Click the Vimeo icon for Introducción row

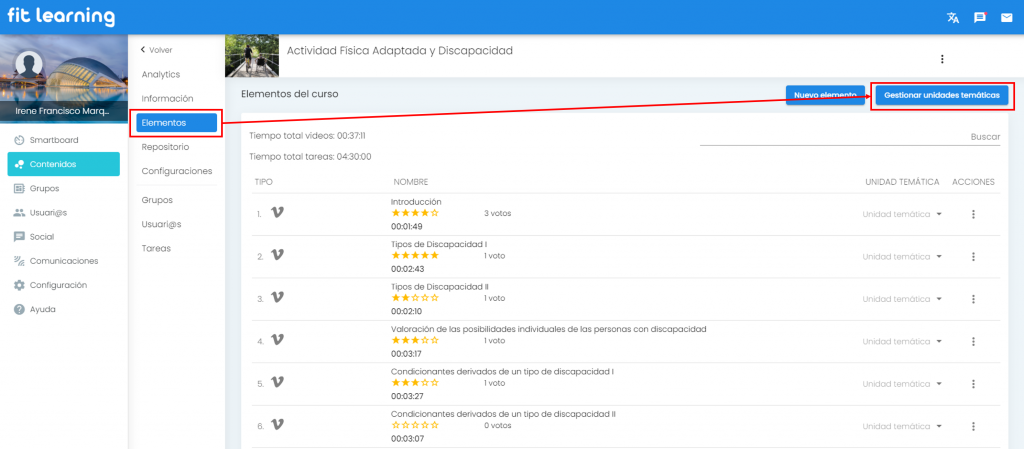point(278,213)
